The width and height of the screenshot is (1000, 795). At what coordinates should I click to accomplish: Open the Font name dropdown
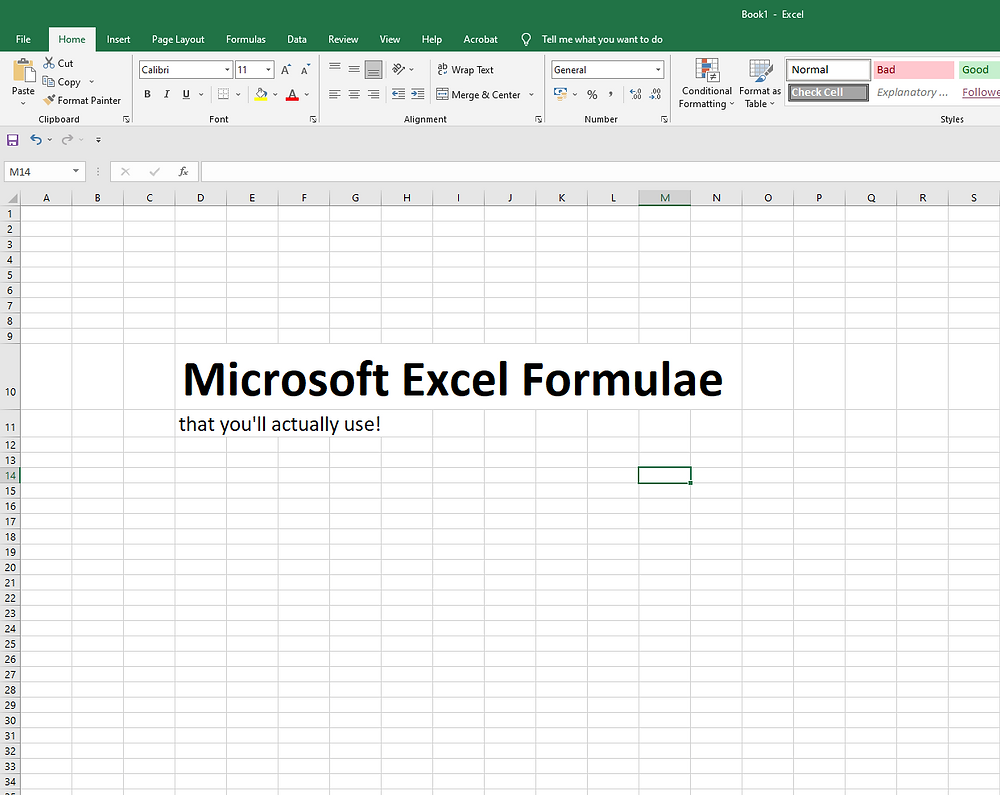pos(226,69)
